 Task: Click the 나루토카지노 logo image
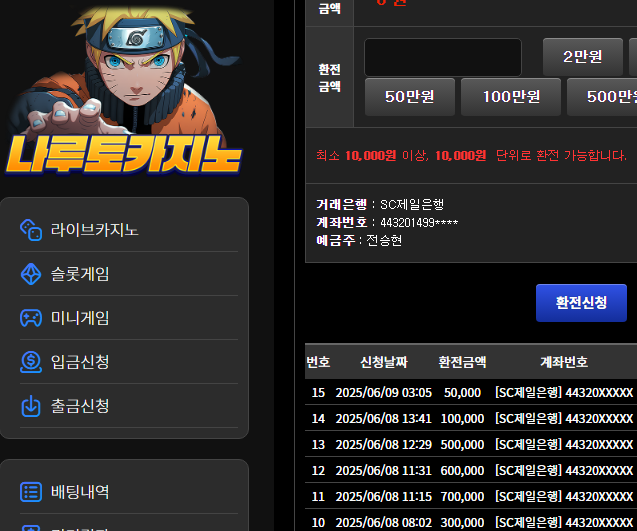(x=124, y=90)
